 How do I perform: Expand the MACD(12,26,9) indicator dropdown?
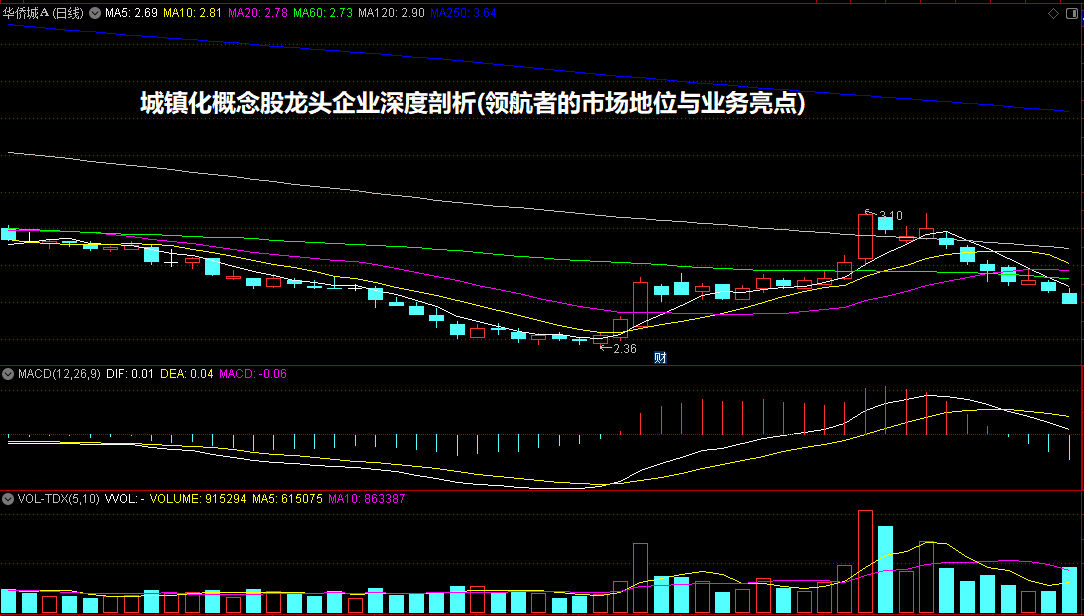(8, 374)
